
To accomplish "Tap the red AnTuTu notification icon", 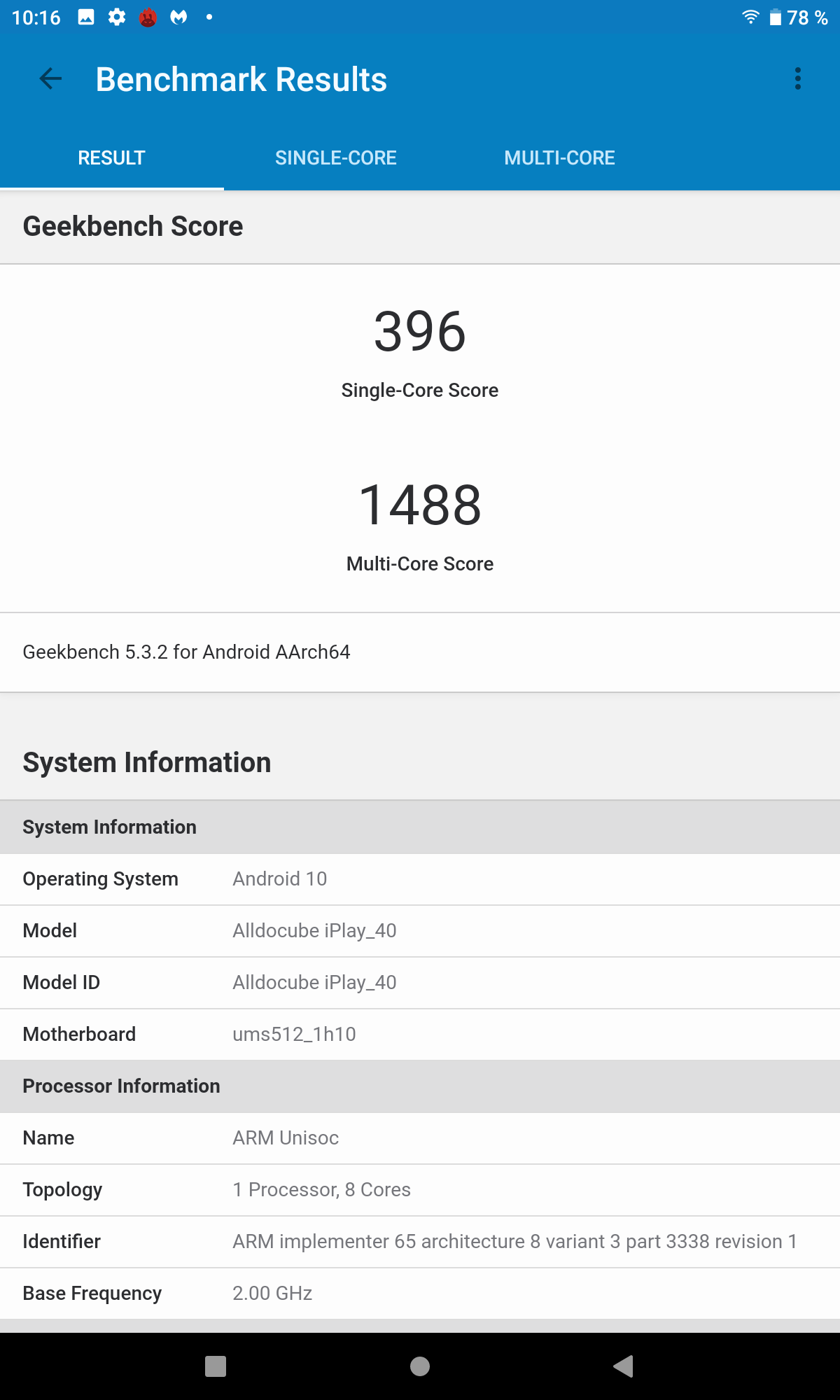I will click(x=148, y=17).
